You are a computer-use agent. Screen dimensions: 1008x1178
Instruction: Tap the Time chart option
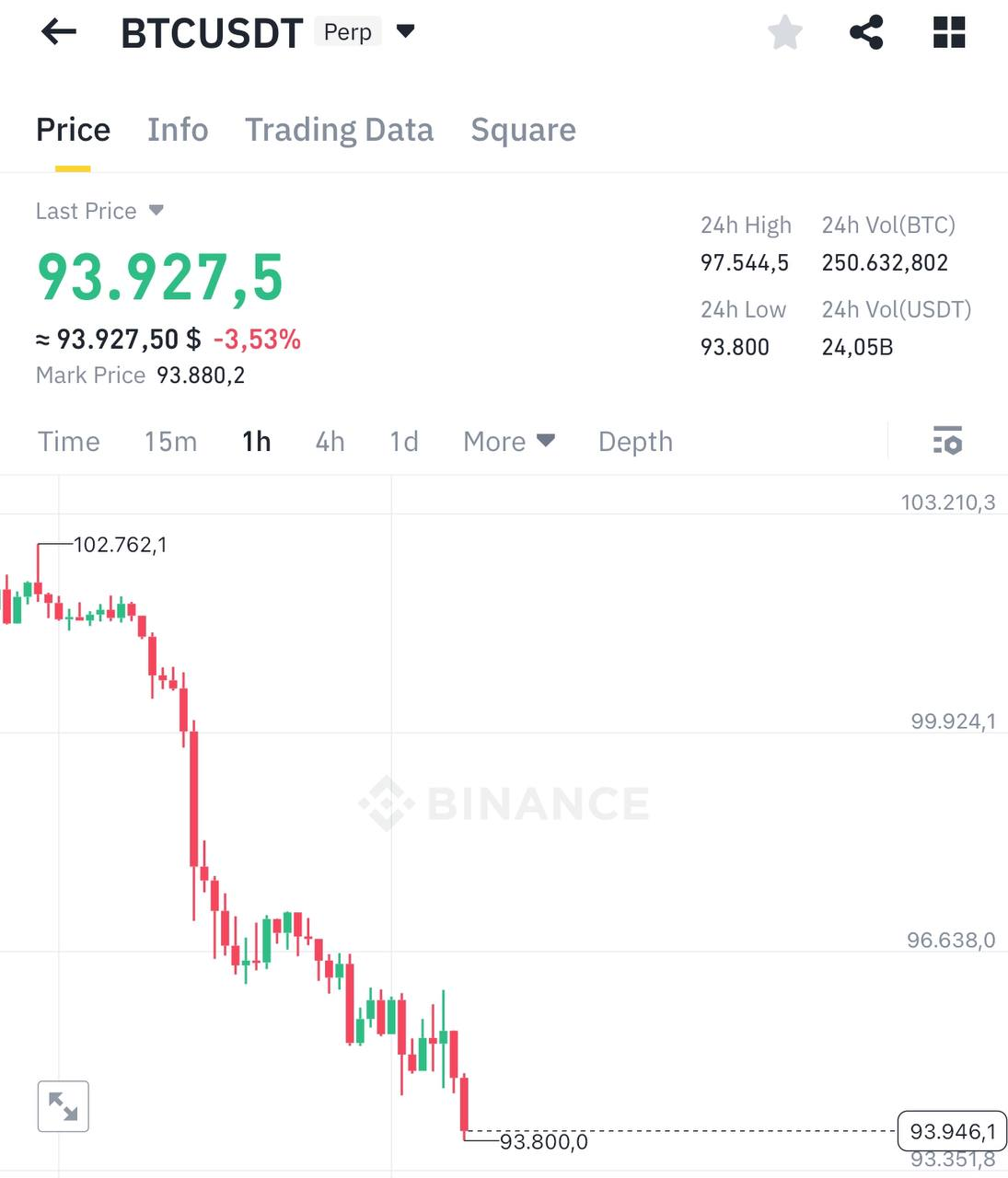point(69,442)
